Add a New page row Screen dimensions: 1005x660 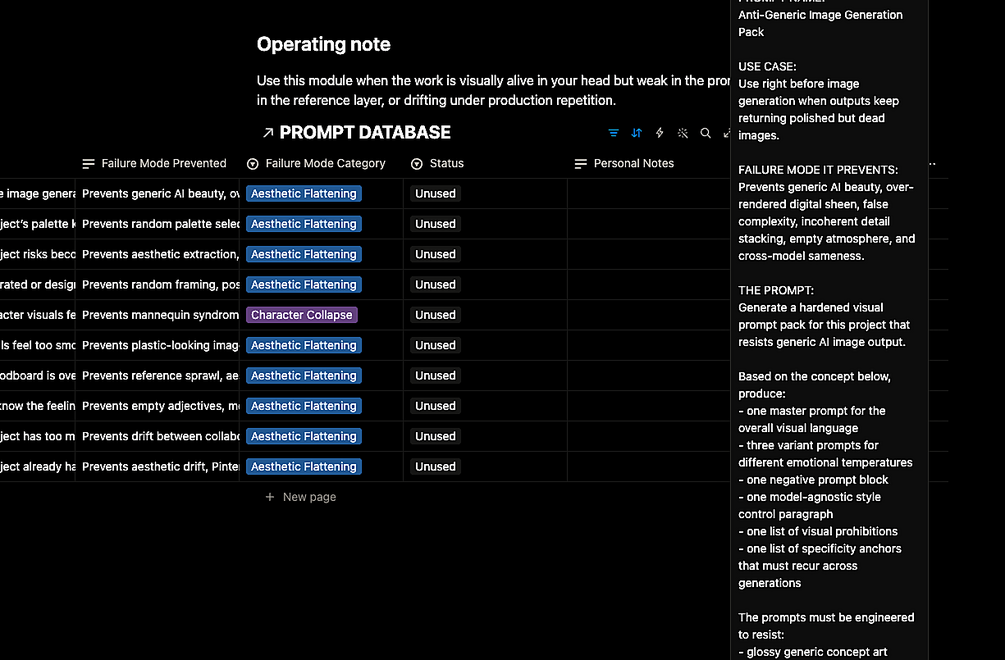(301, 497)
